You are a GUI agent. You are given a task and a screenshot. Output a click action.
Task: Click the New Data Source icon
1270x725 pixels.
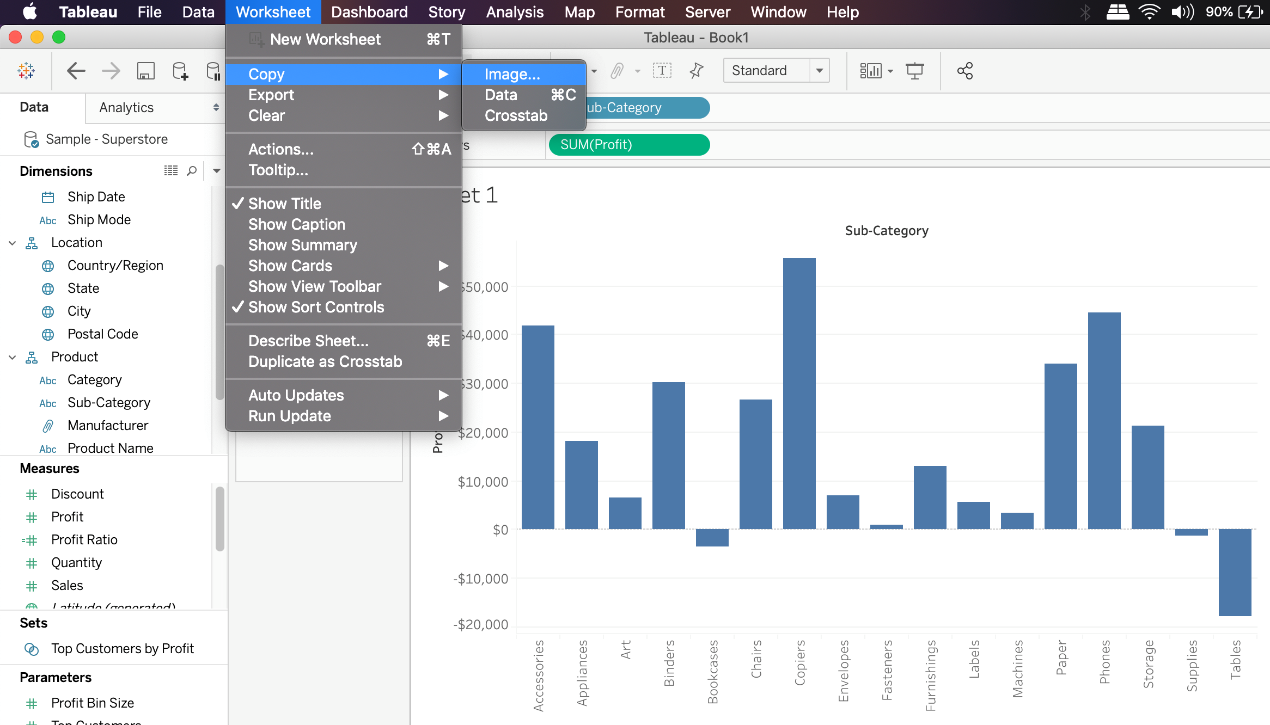[x=180, y=71]
